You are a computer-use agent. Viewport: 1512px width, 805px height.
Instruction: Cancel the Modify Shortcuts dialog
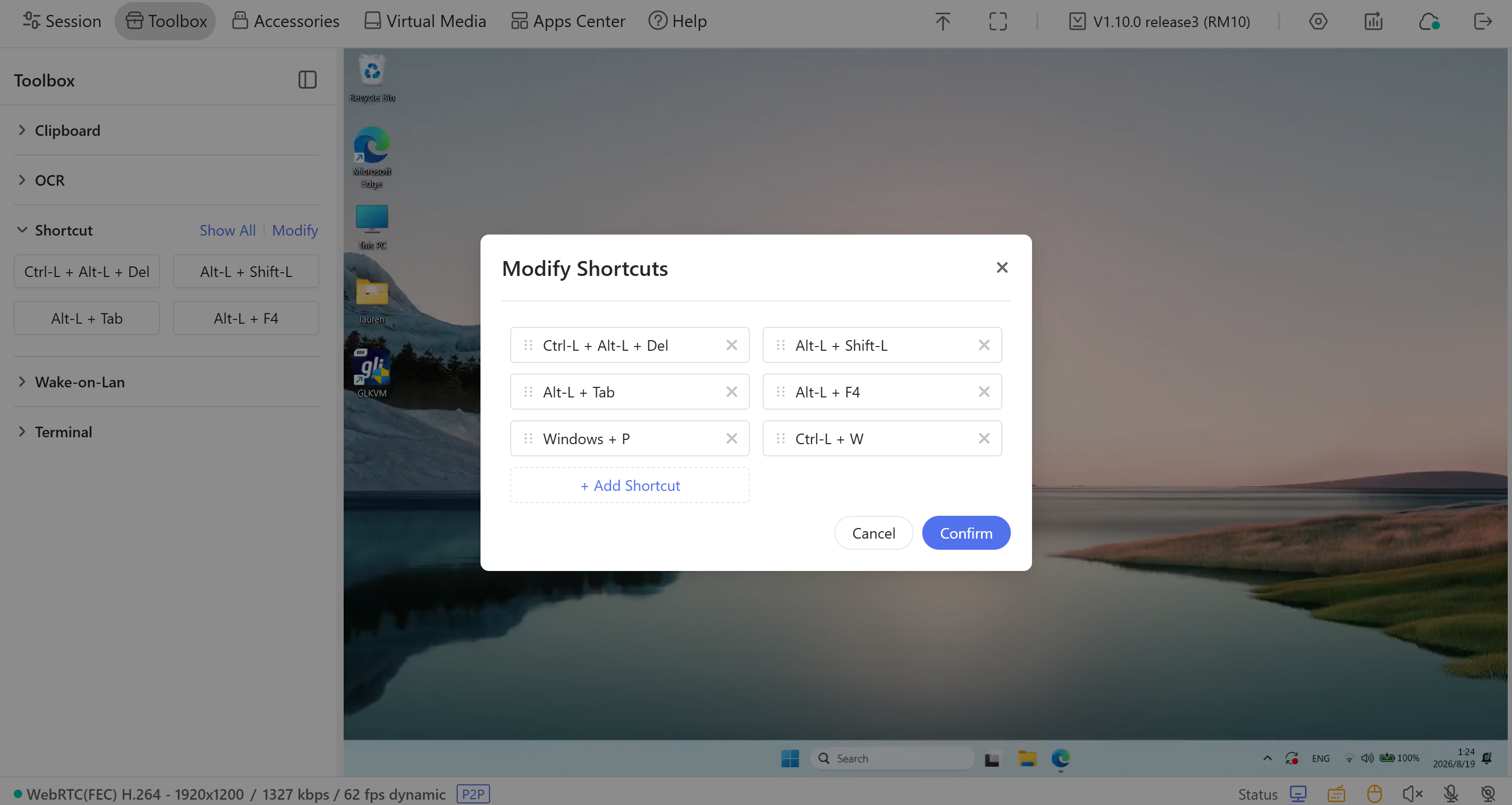[x=873, y=533]
